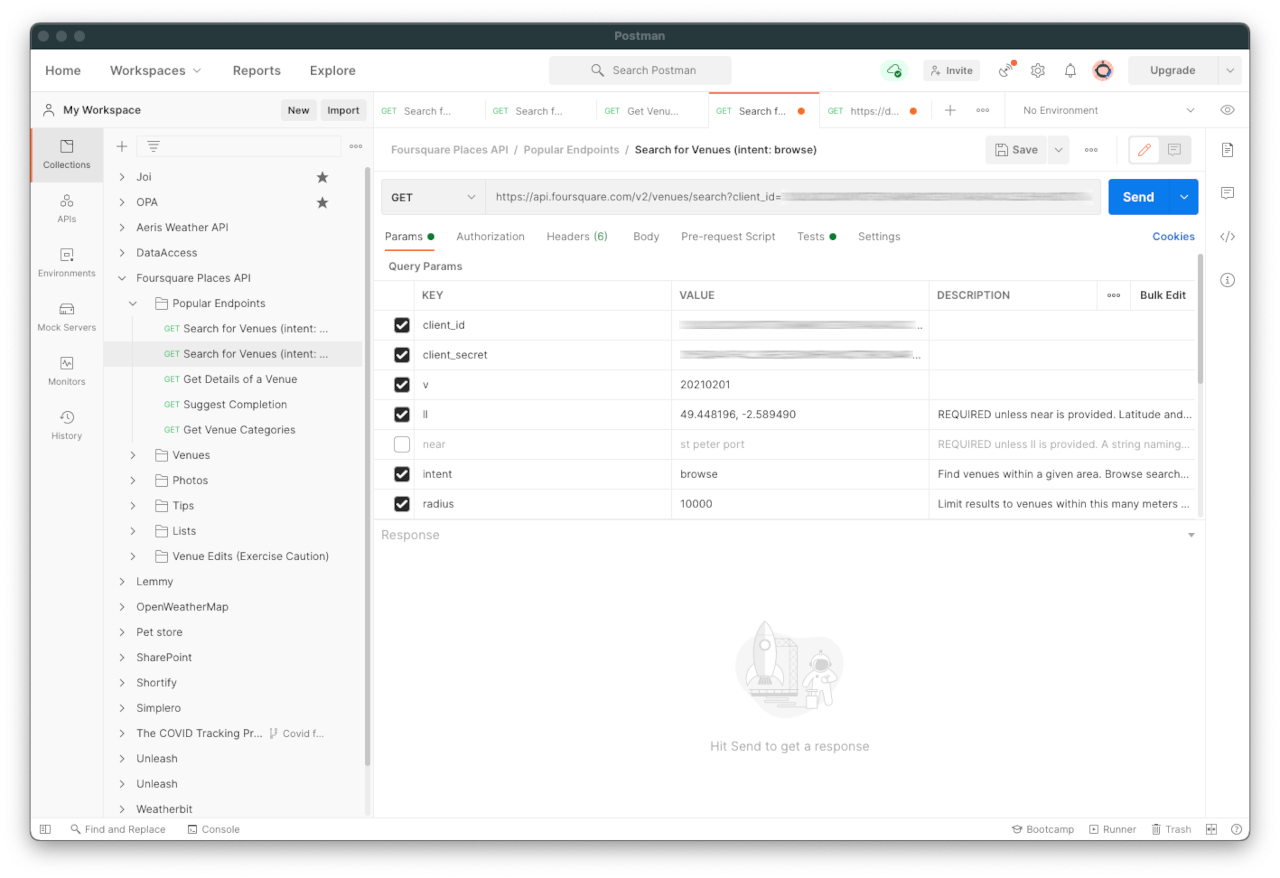
Task: Open the Documentation icon in the right sidebar
Action: pos(1228,150)
